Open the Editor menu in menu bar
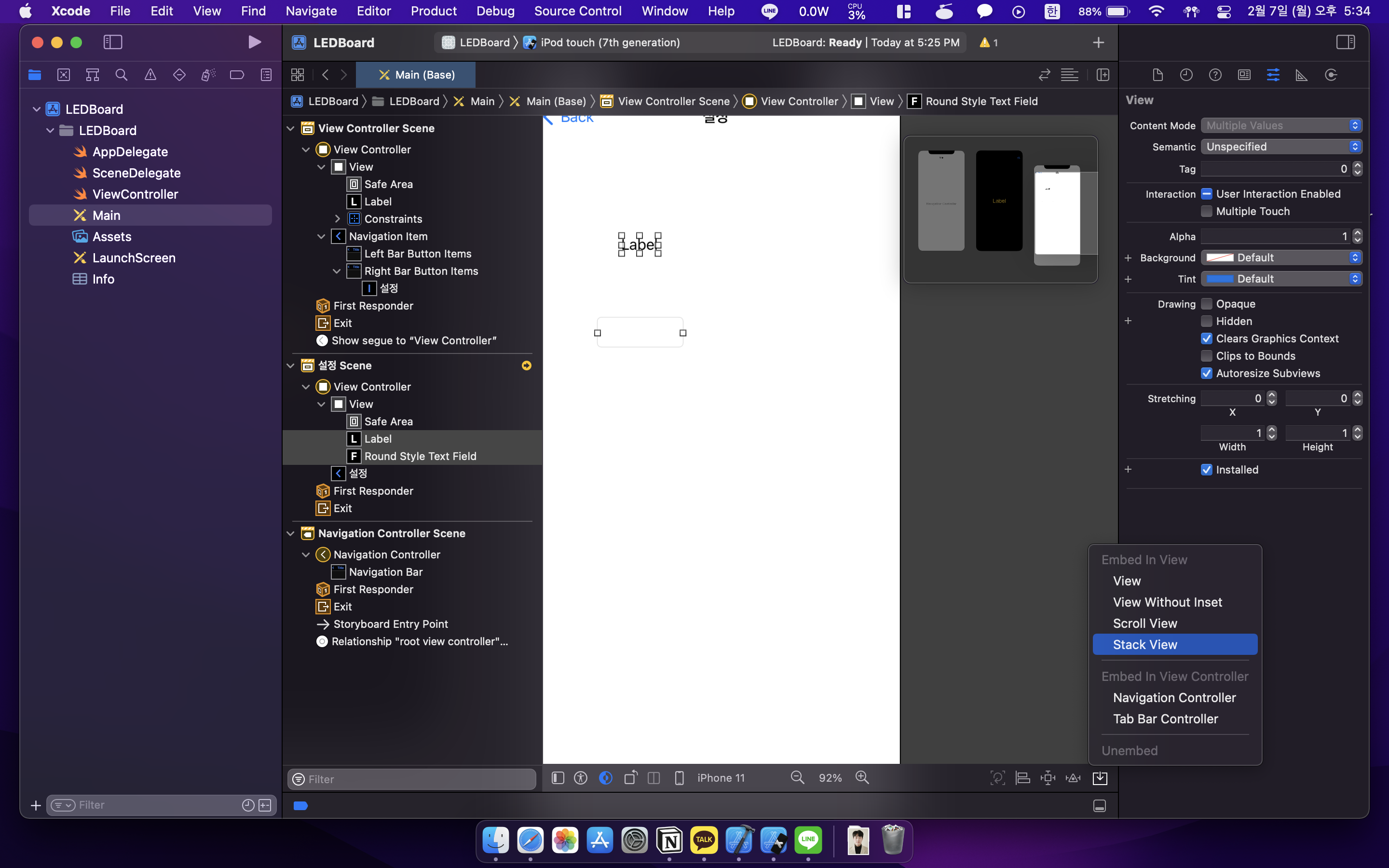This screenshot has width=1389, height=868. pos(374,11)
